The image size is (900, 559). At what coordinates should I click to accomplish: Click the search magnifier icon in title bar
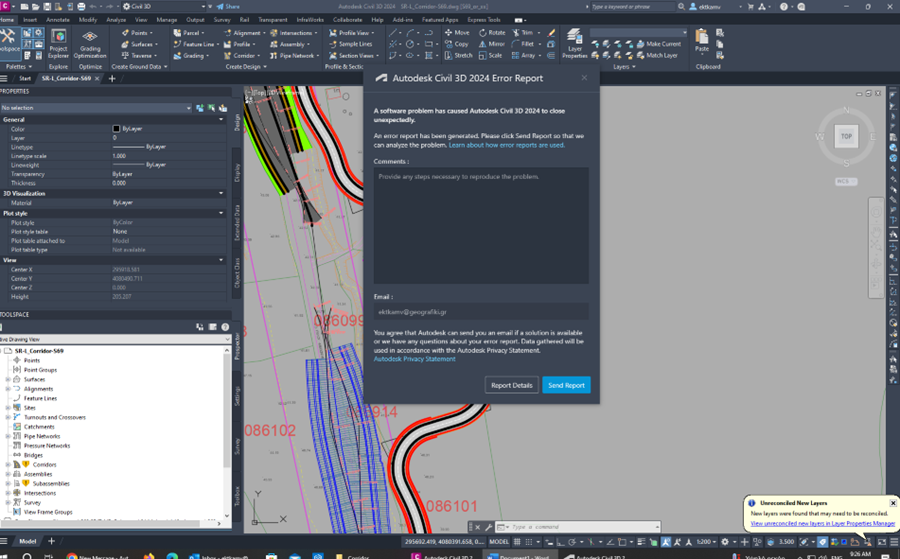[681, 6]
